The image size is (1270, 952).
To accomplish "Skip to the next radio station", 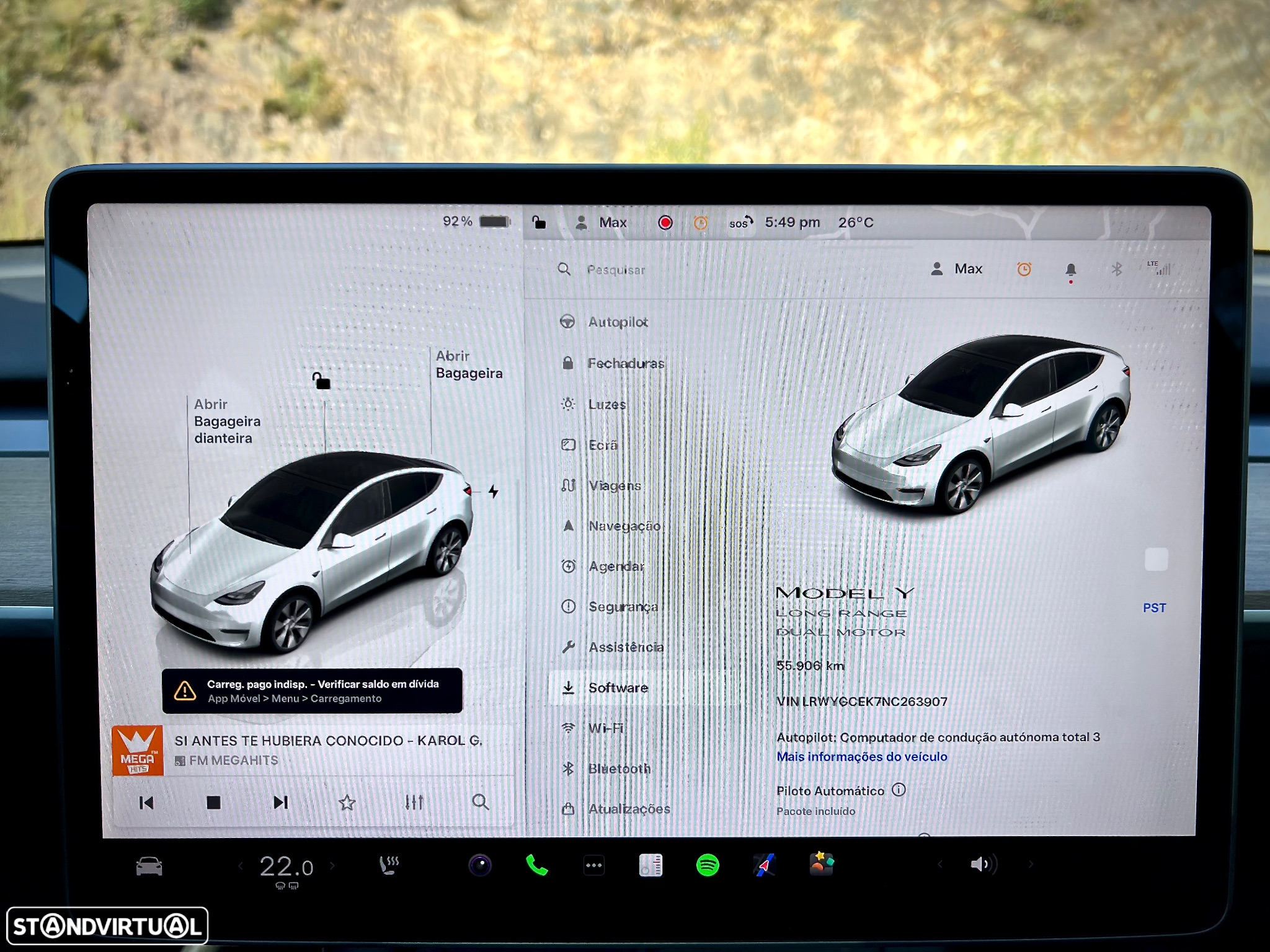I will tap(281, 803).
